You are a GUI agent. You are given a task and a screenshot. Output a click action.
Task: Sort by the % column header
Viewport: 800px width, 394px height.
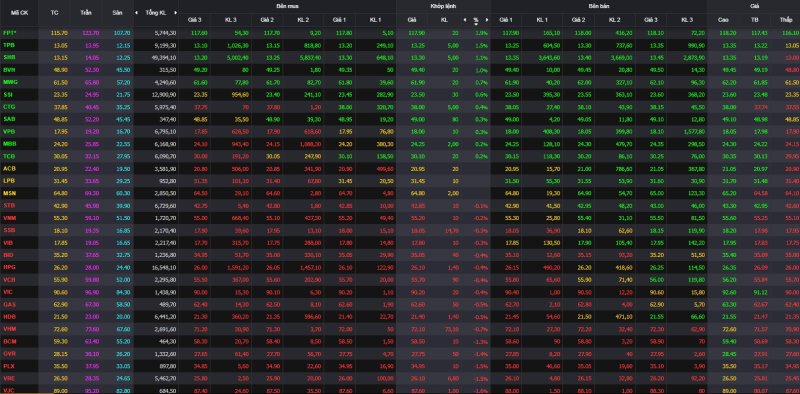point(476,20)
